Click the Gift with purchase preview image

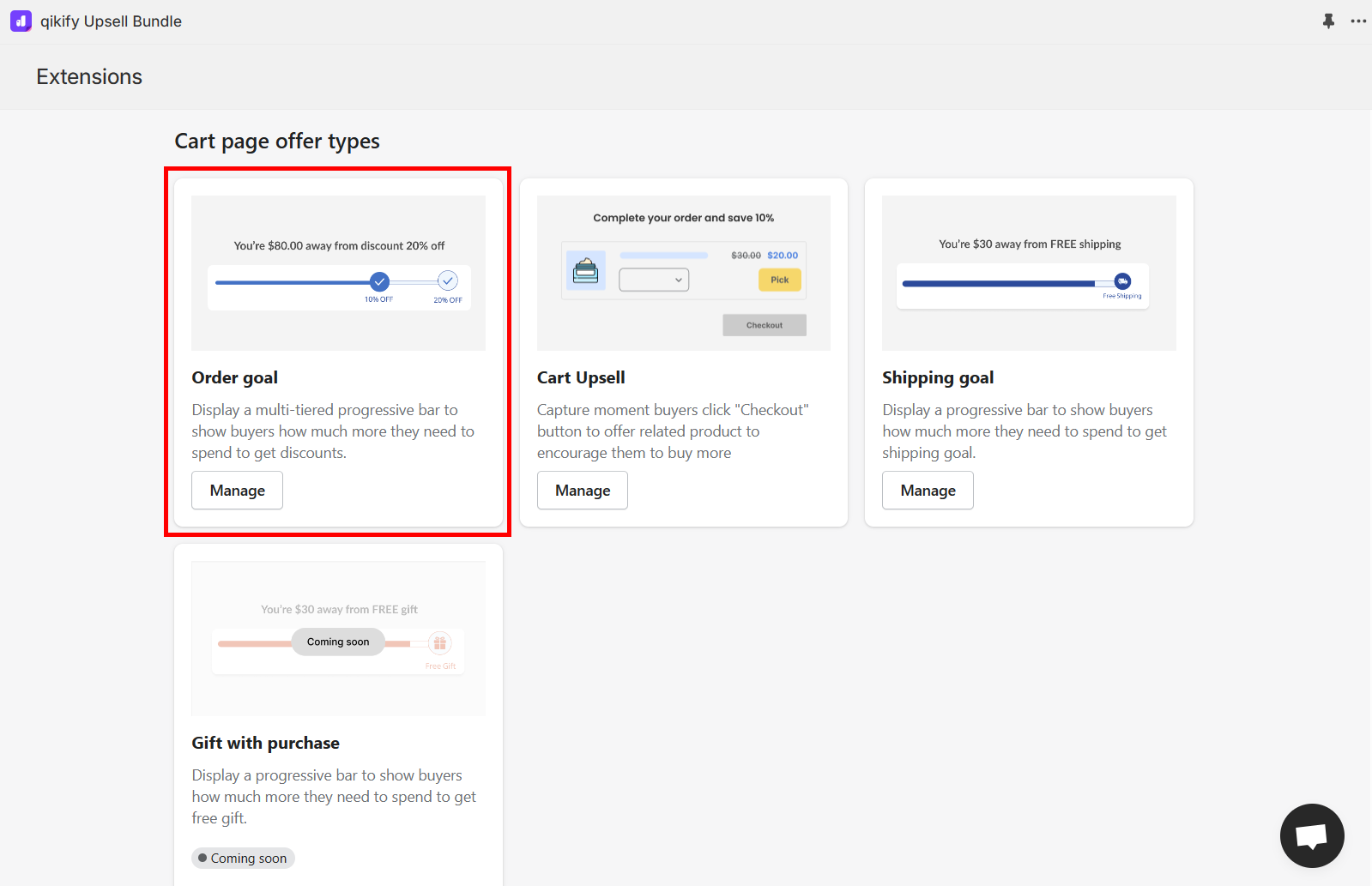point(338,638)
